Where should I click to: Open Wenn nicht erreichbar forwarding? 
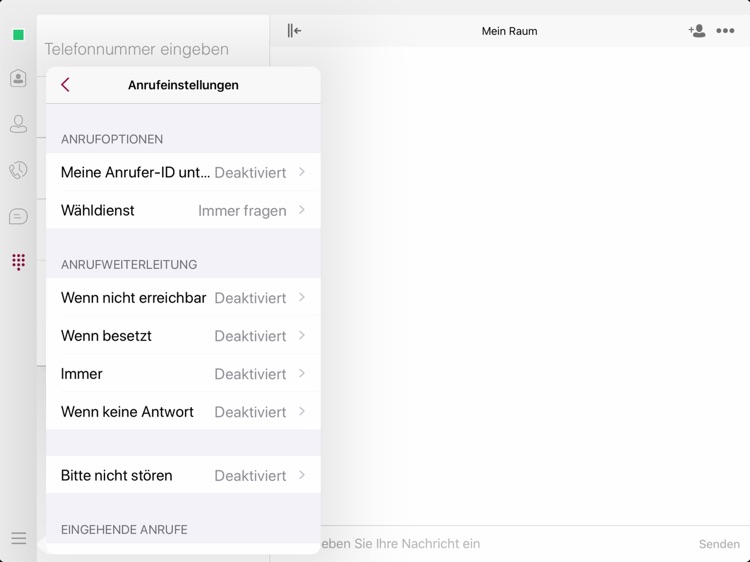(183, 298)
